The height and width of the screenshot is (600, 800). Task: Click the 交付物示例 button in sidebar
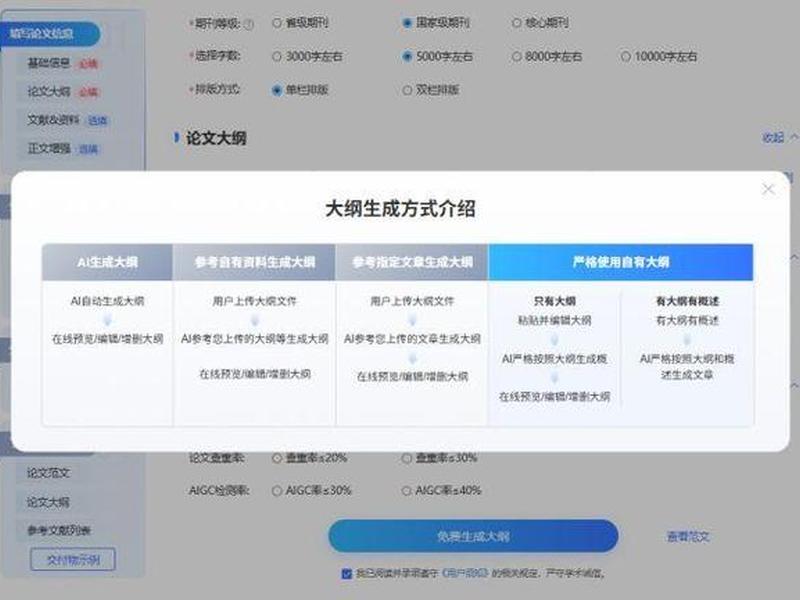[x=73, y=560]
